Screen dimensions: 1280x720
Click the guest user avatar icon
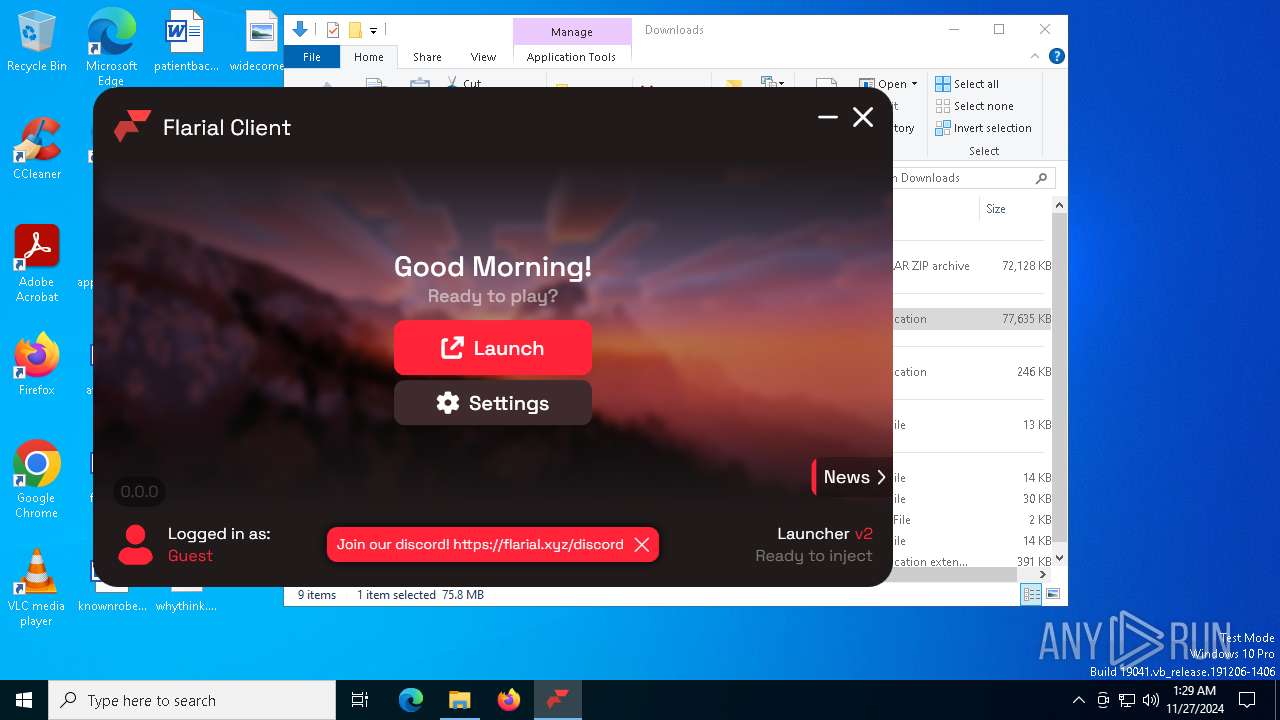click(x=135, y=545)
